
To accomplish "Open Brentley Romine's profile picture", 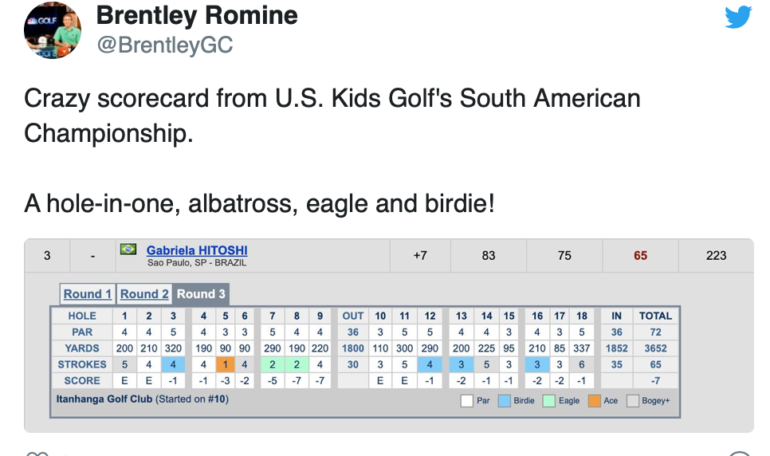I will click(x=53, y=30).
